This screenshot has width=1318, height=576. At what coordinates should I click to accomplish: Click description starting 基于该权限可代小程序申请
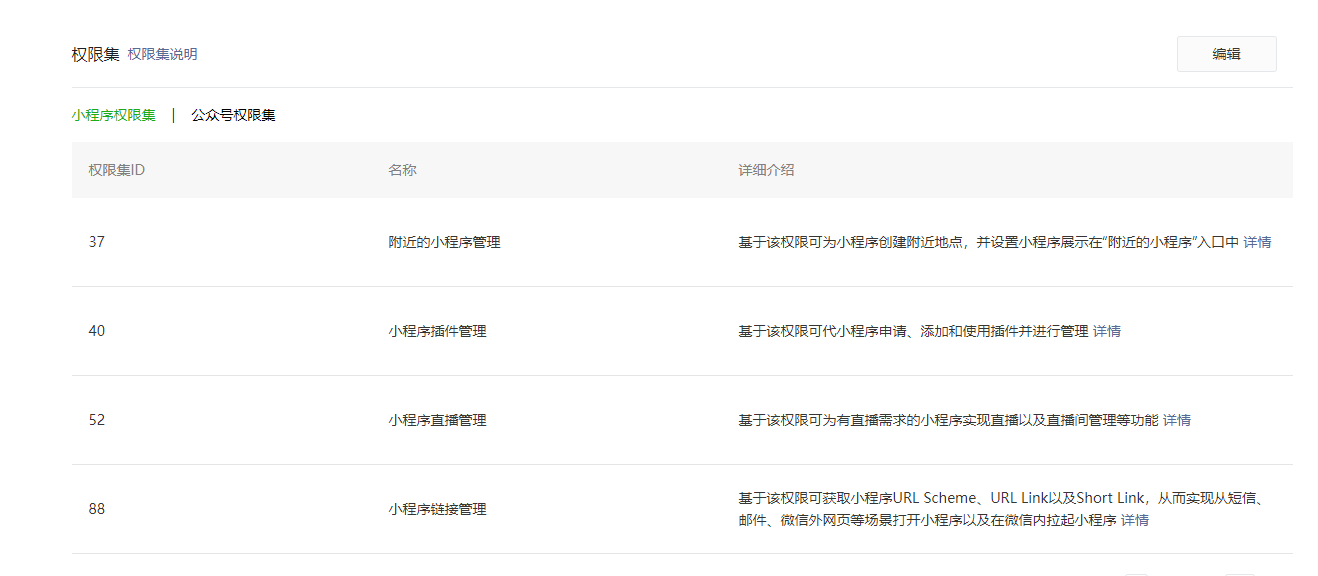[x=913, y=331]
